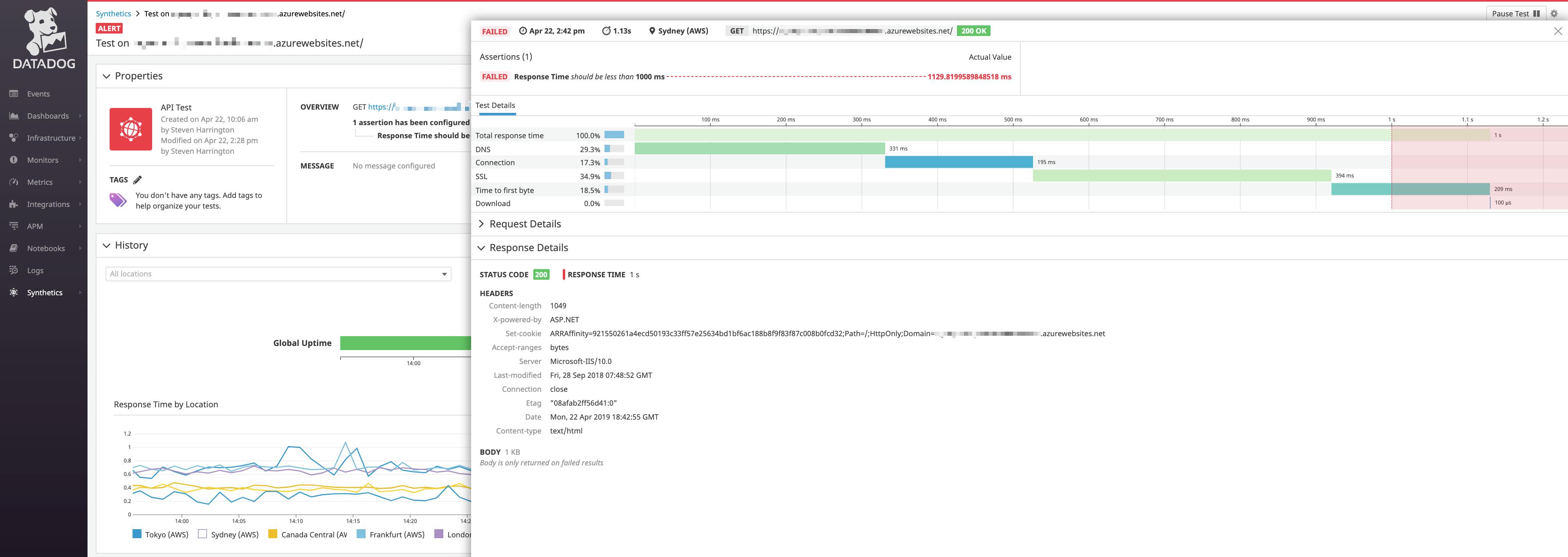This screenshot has width=1568, height=557.
Task: Select the Metrics icon in sidebar
Action: (13, 182)
